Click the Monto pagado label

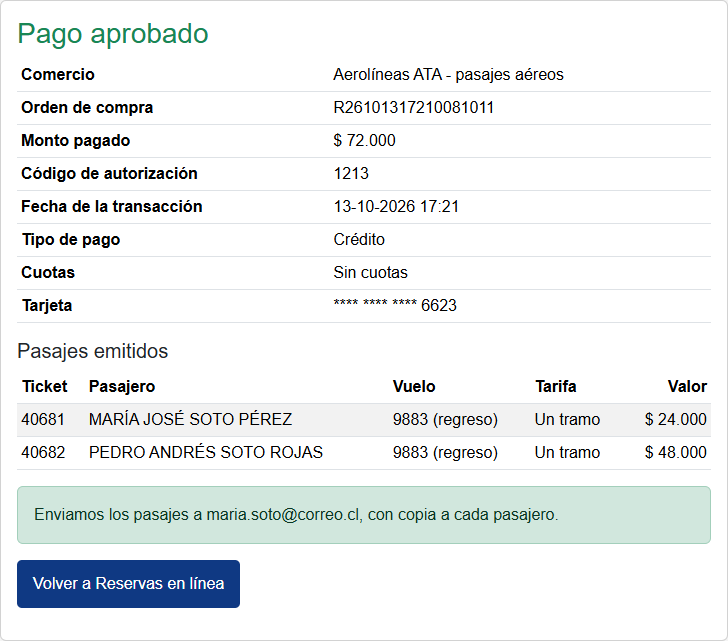(75, 140)
